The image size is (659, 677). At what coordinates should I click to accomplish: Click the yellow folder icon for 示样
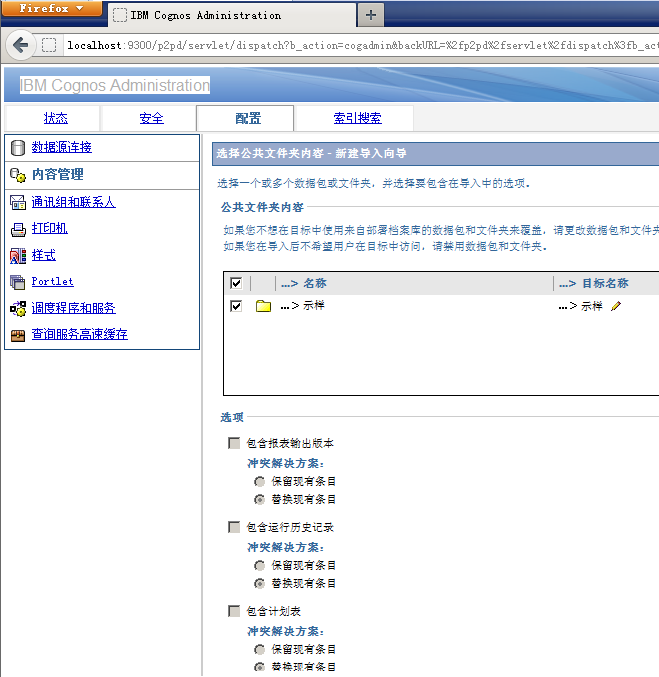[263, 306]
